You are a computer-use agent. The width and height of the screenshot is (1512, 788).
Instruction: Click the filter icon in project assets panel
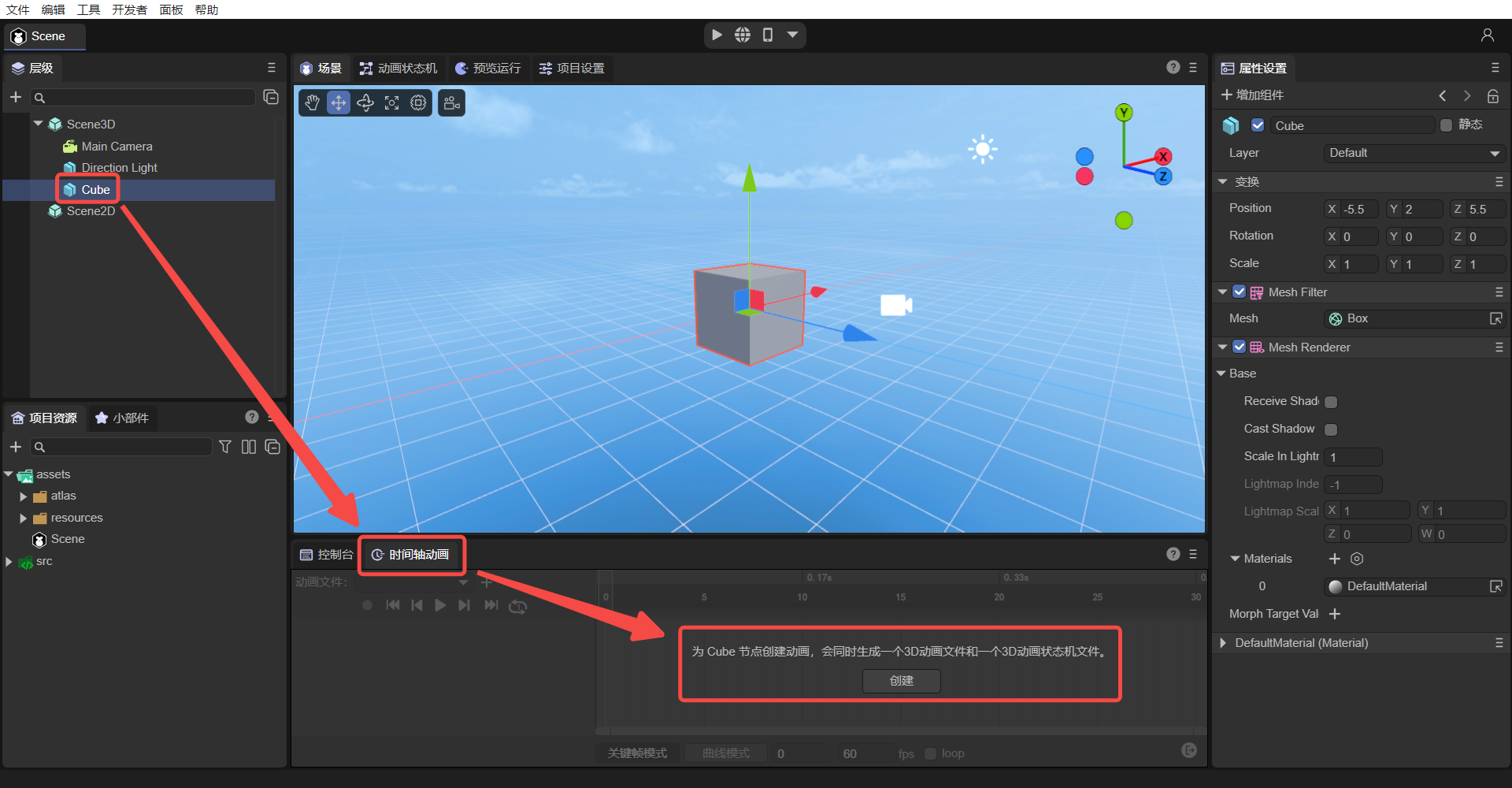point(225,447)
